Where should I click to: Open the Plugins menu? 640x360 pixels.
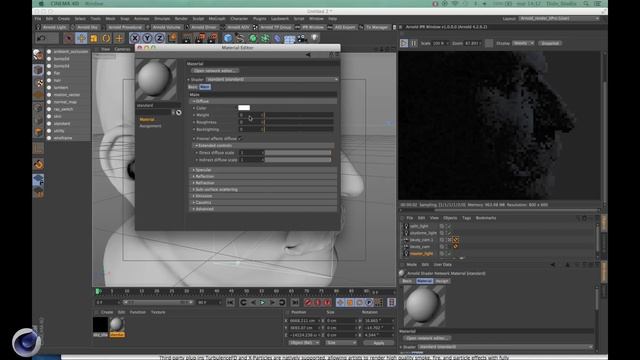(260, 19)
